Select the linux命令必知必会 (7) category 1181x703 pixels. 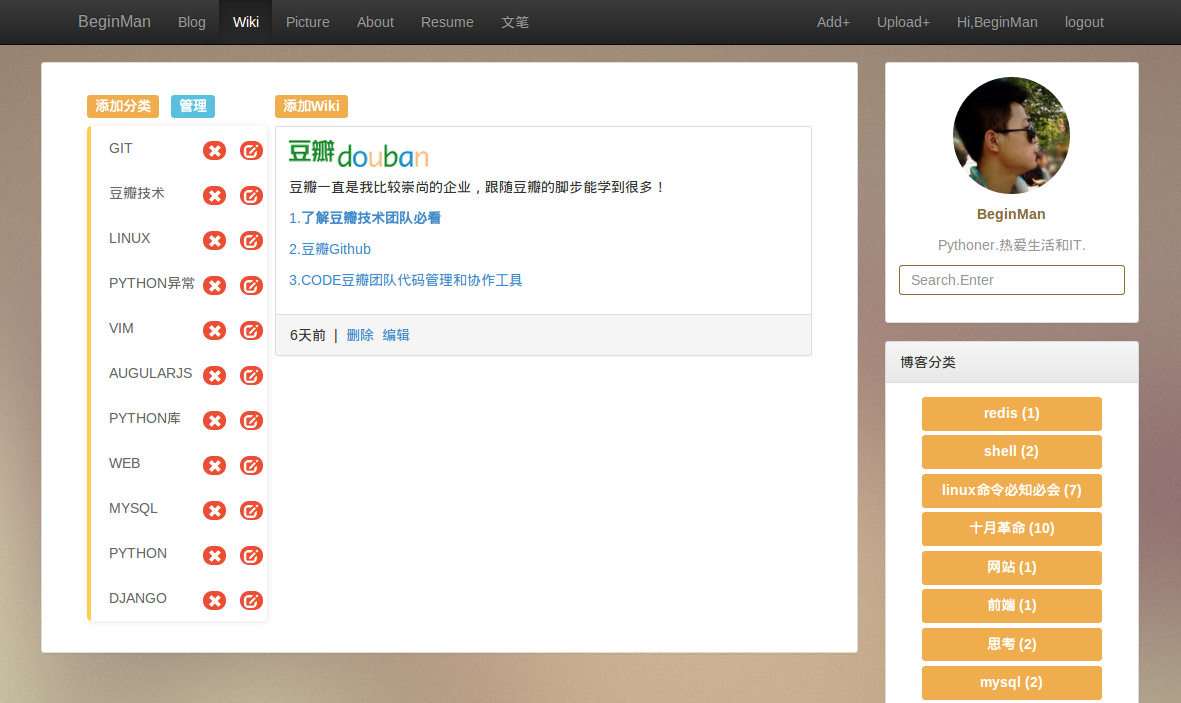[1012, 491]
